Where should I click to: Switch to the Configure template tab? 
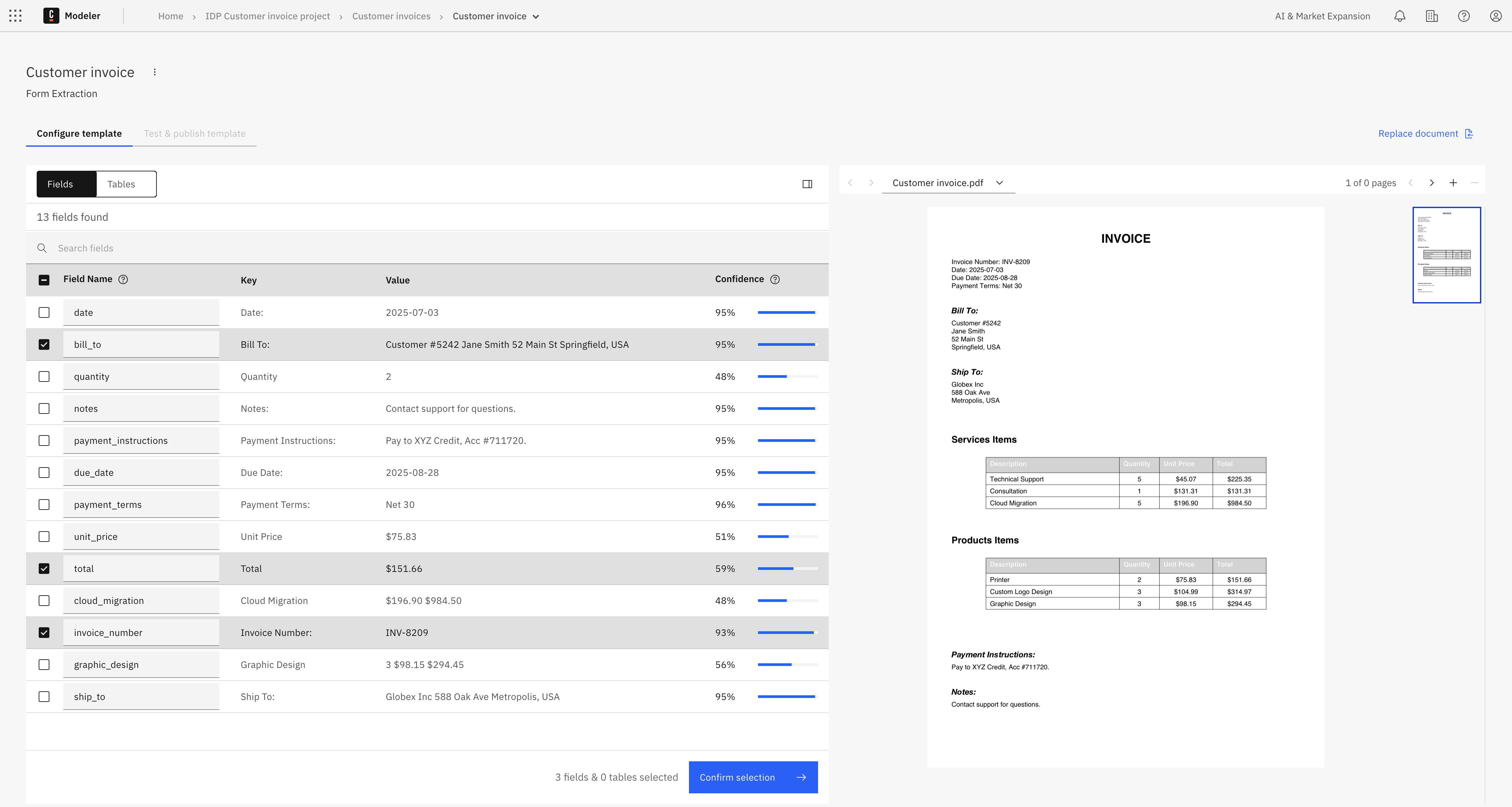point(79,134)
